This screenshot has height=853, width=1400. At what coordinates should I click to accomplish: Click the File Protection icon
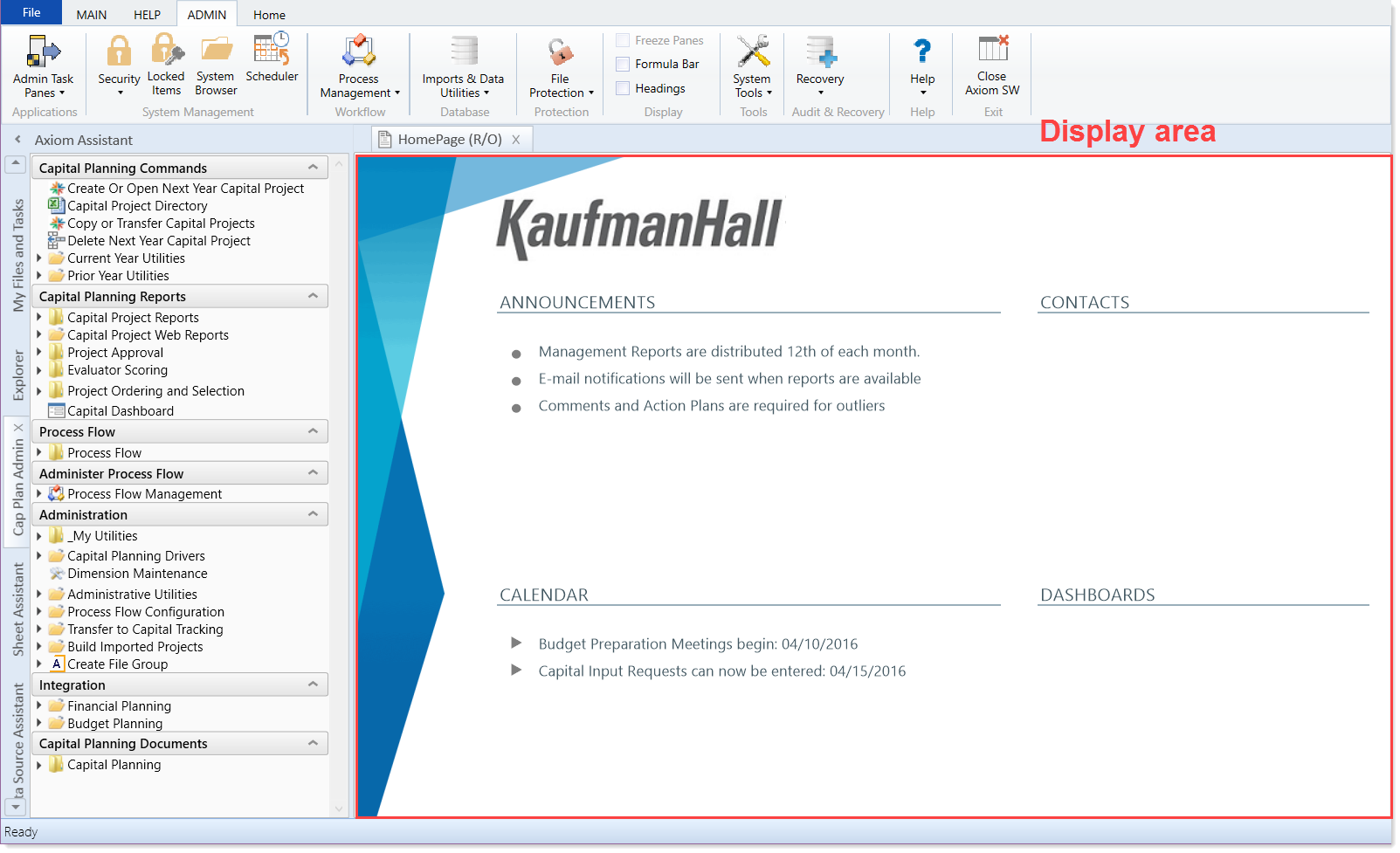tap(561, 52)
